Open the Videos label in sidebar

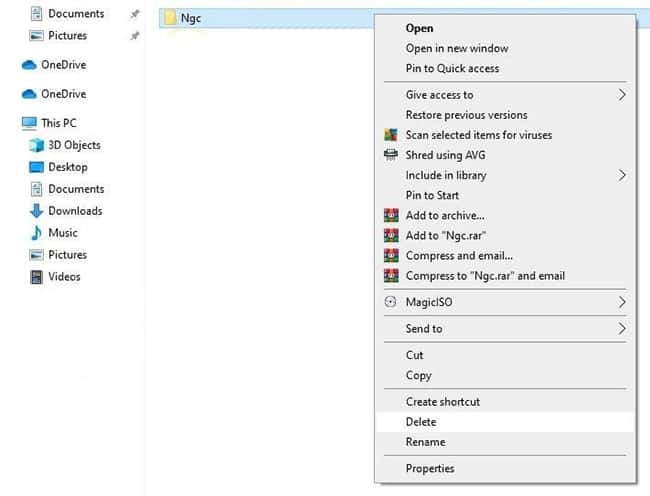[64, 277]
